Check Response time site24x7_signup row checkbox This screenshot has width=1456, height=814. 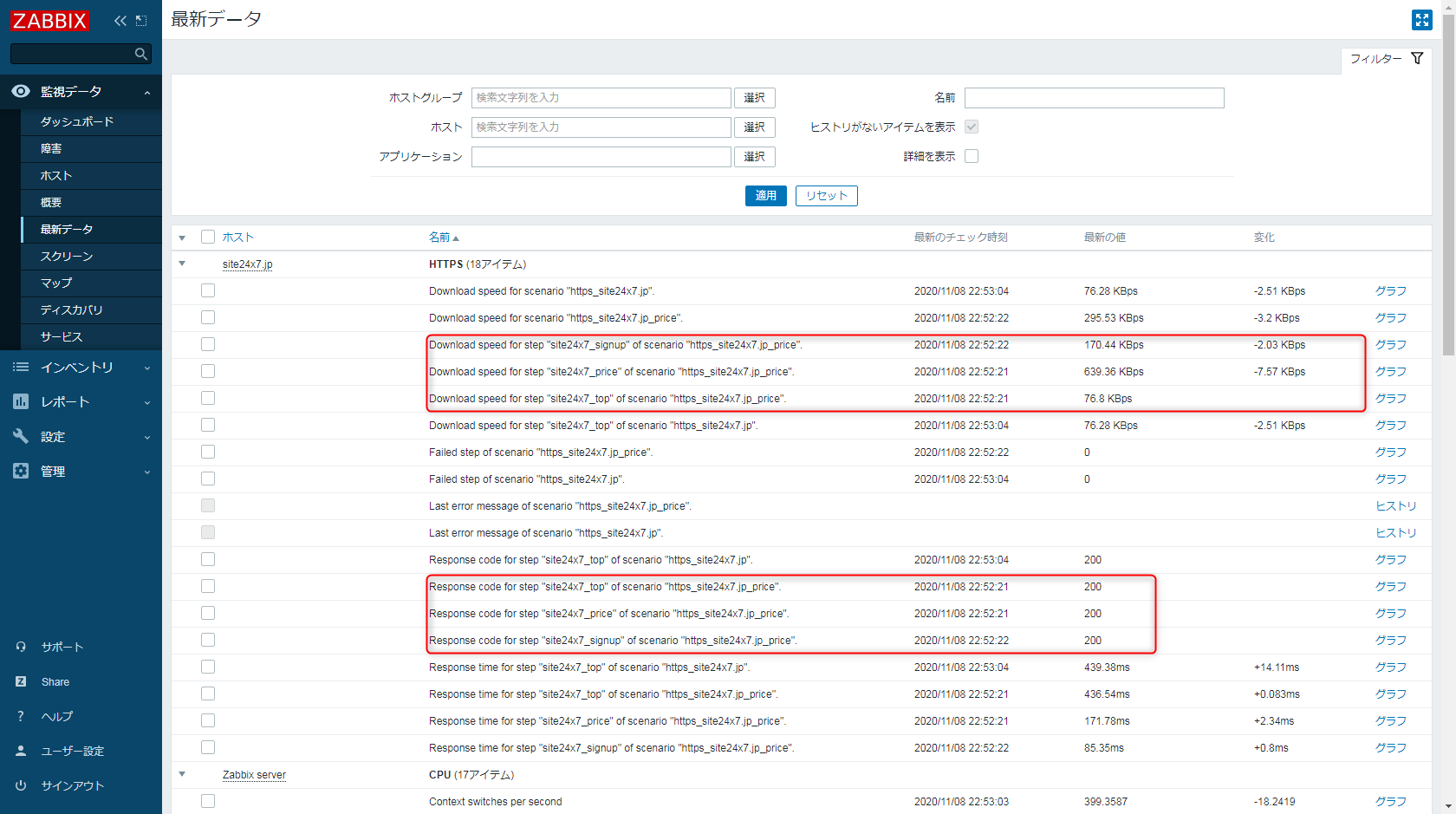(208, 747)
